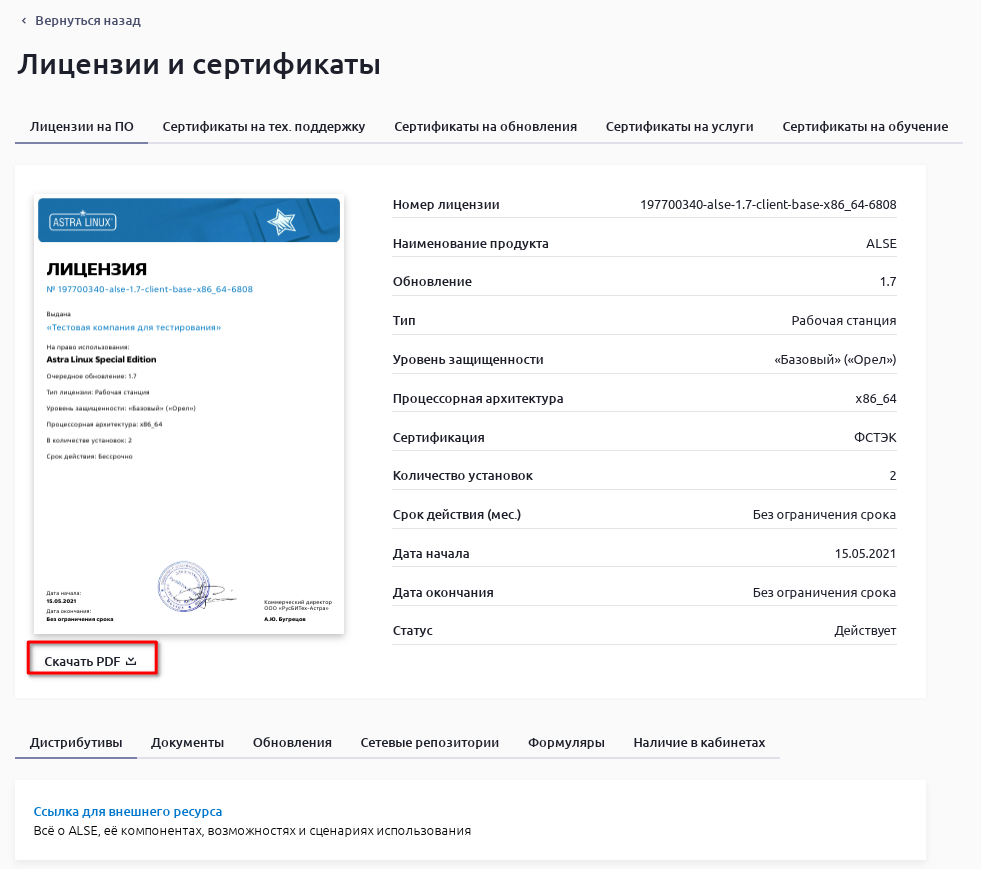Follow "Ссылка для внешнего ресурса" link

click(x=128, y=811)
